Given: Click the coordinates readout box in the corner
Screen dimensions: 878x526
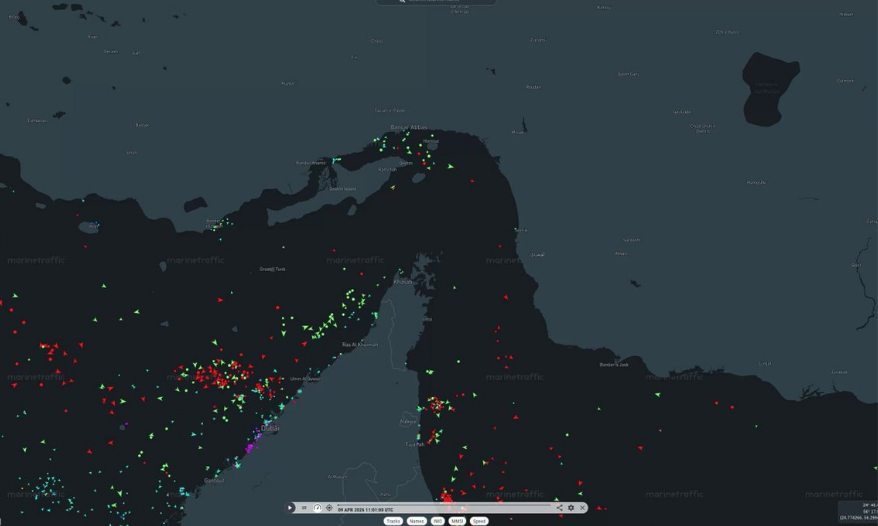Looking at the screenshot, I should [858, 511].
